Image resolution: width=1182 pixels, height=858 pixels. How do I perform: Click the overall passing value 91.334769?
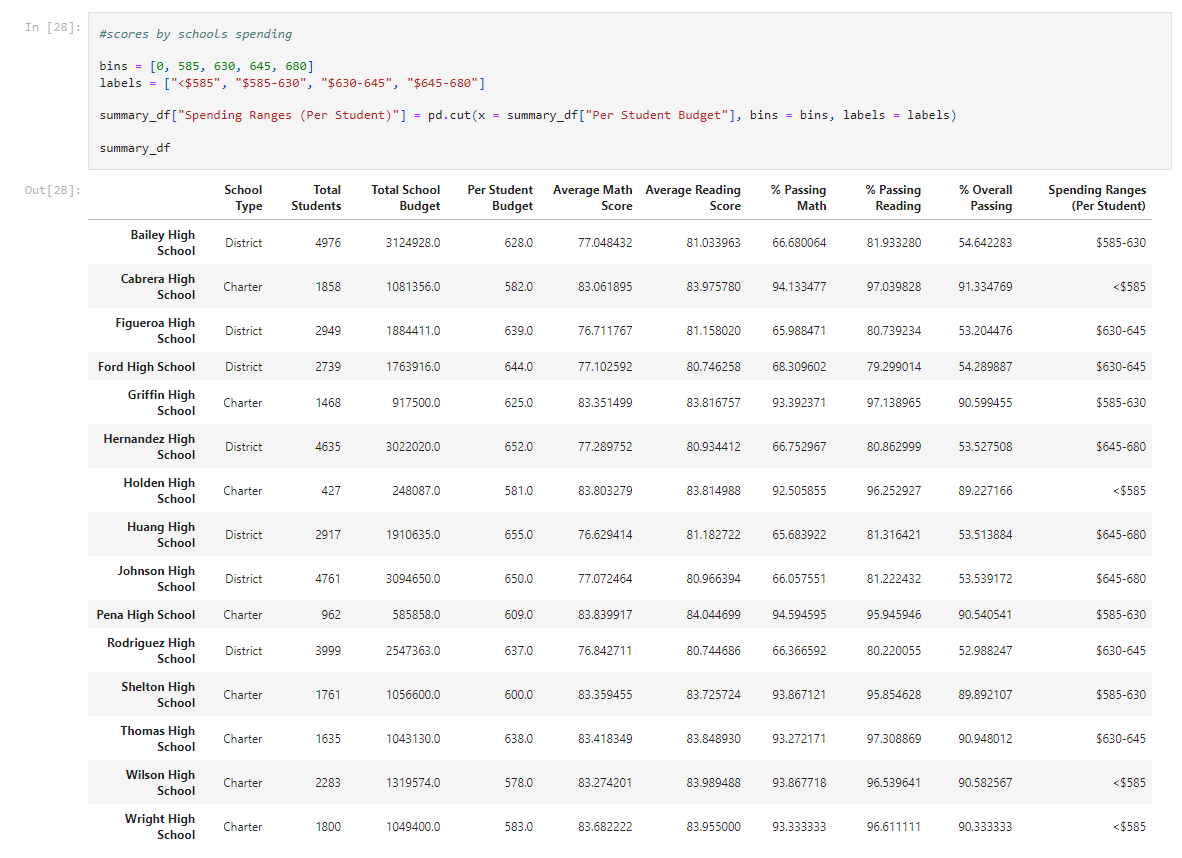pos(985,287)
